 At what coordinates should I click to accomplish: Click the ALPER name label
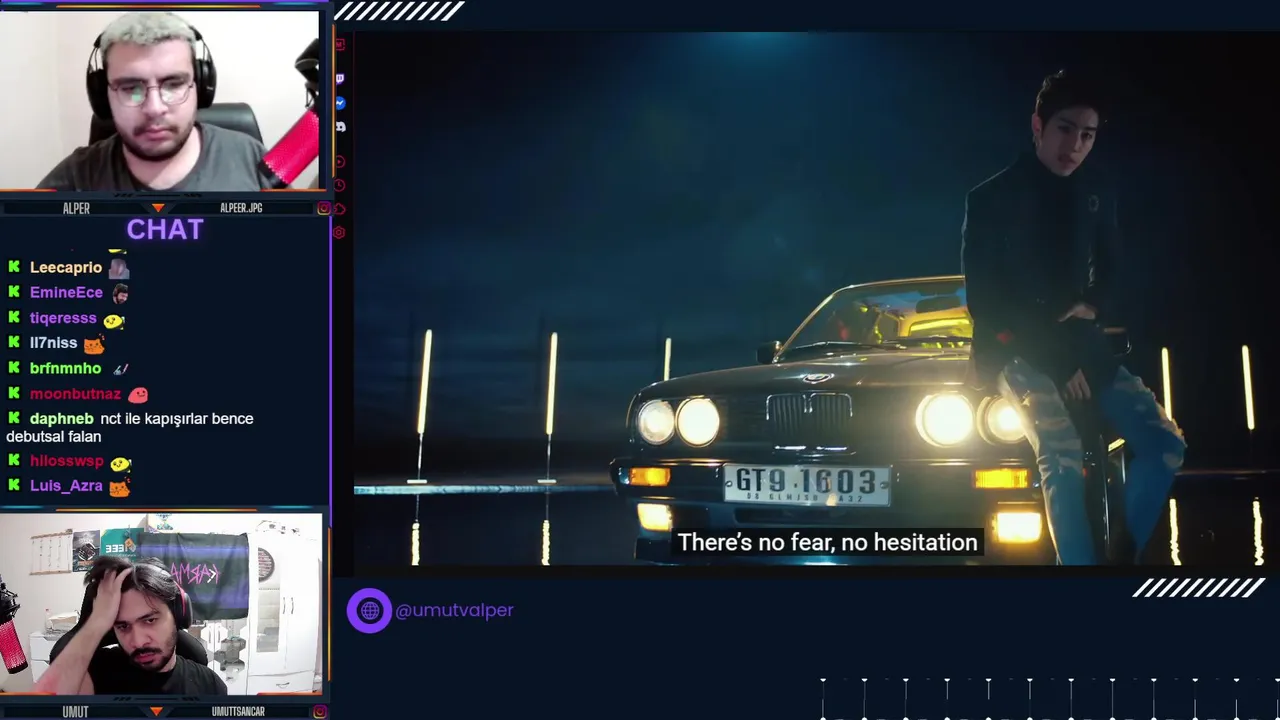[x=76, y=208]
